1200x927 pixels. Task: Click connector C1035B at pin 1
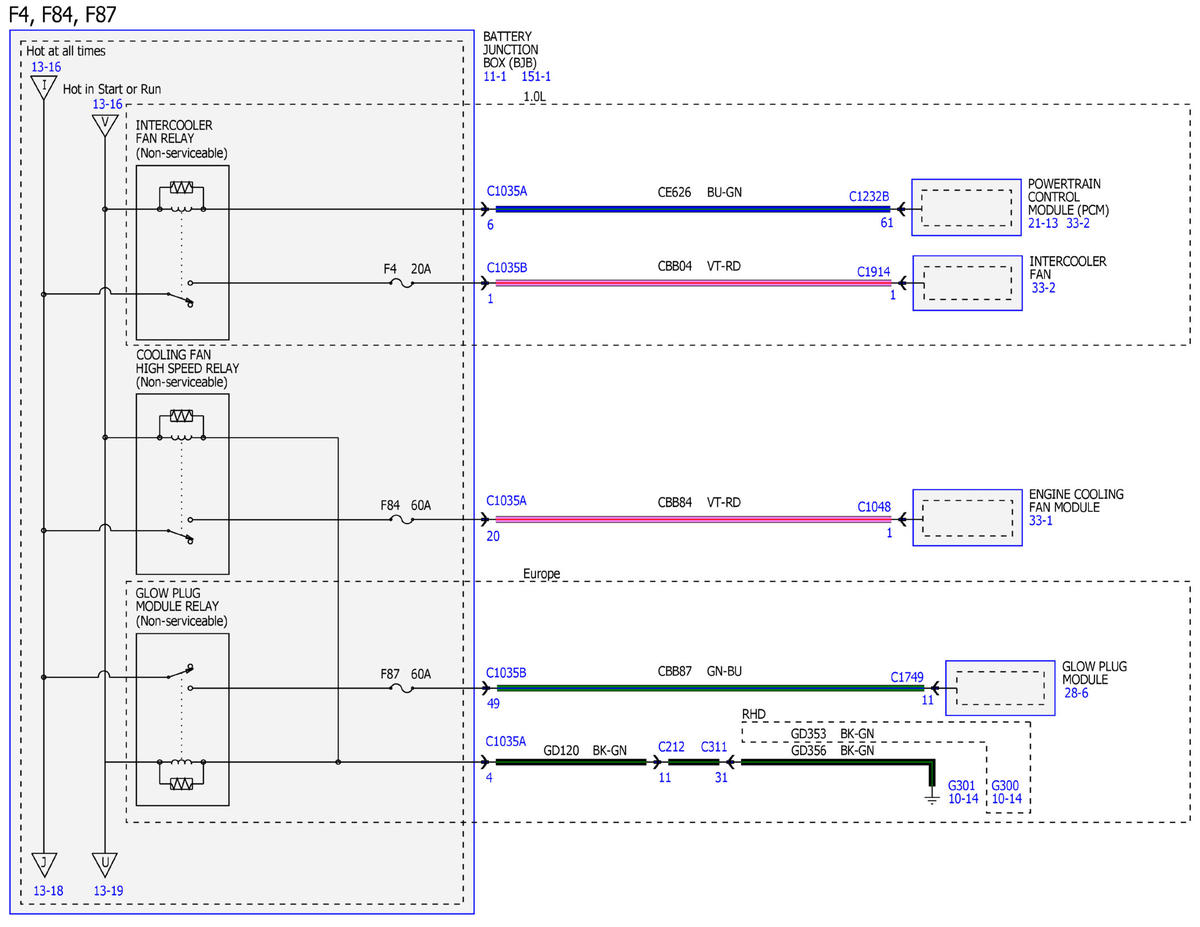click(x=507, y=268)
